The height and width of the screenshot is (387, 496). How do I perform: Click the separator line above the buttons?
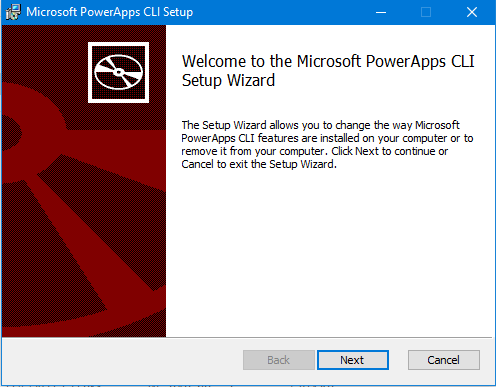(247, 337)
